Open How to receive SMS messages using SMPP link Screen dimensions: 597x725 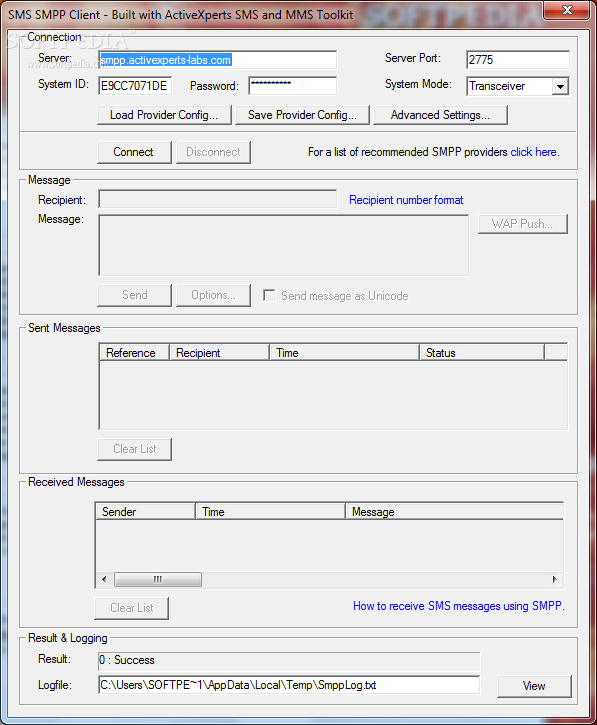tap(459, 606)
